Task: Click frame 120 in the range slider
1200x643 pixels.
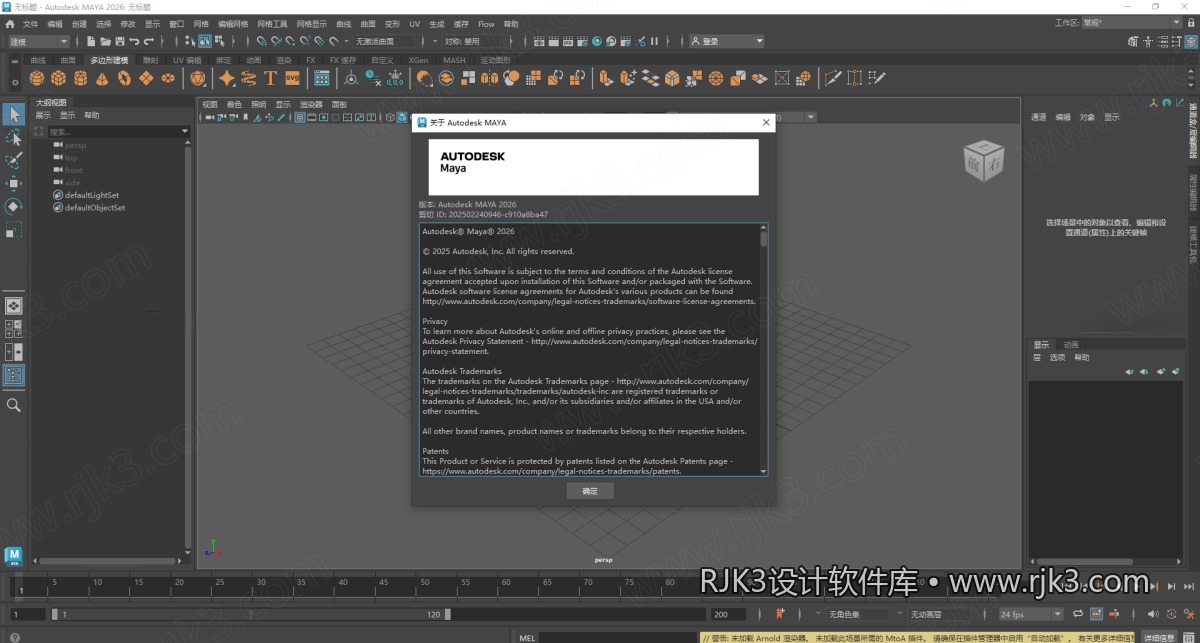Action: [433, 614]
